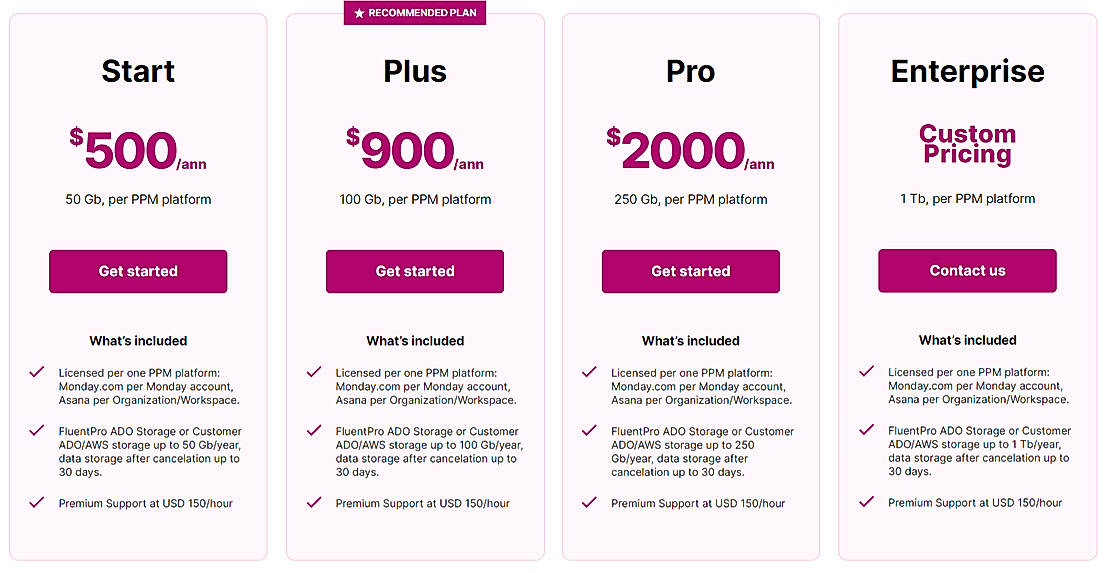The height and width of the screenshot is (573, 1108).
Task: Click the Enterprise plan heading
Action: click(967, 71)
